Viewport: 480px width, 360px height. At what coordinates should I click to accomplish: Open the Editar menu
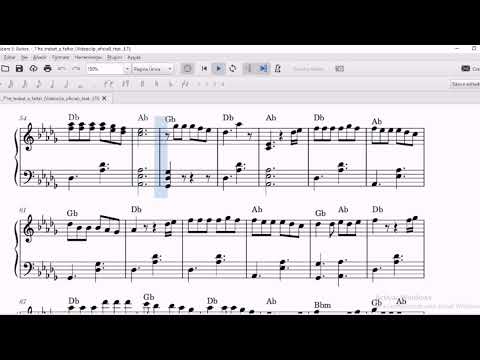point(10,57)
